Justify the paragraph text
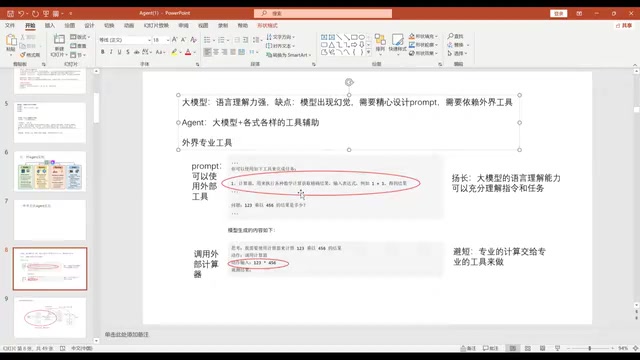The image size is (640, 360). coord(233,52)
